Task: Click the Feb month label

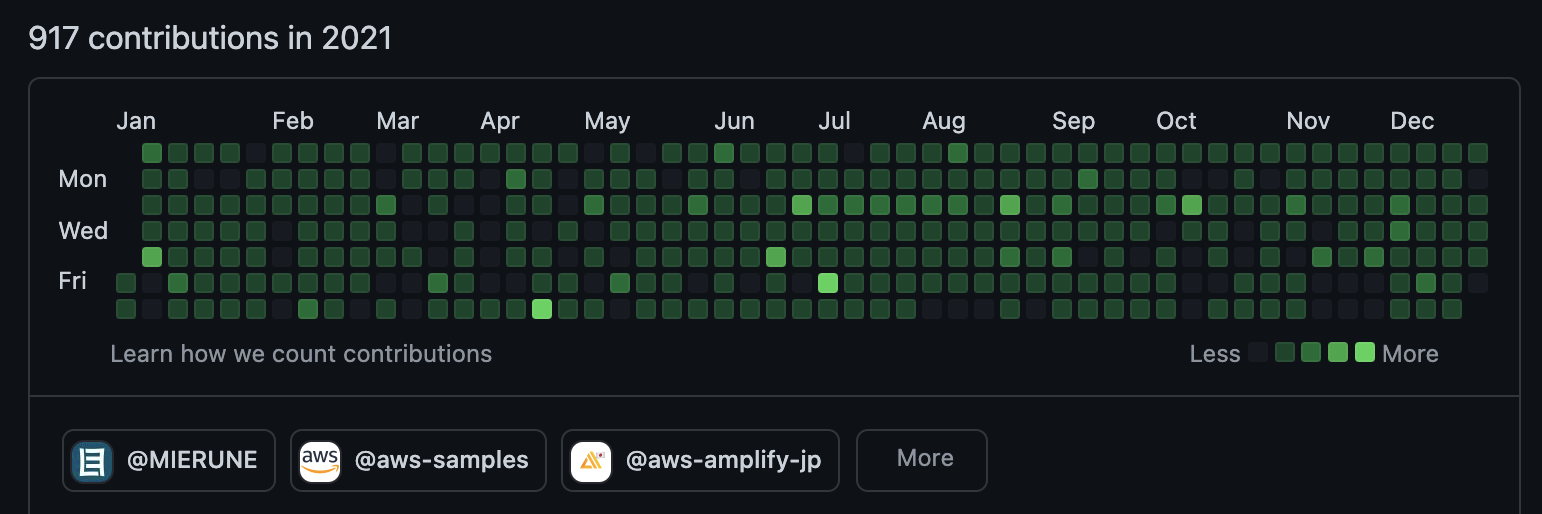Action: [293, 121]
